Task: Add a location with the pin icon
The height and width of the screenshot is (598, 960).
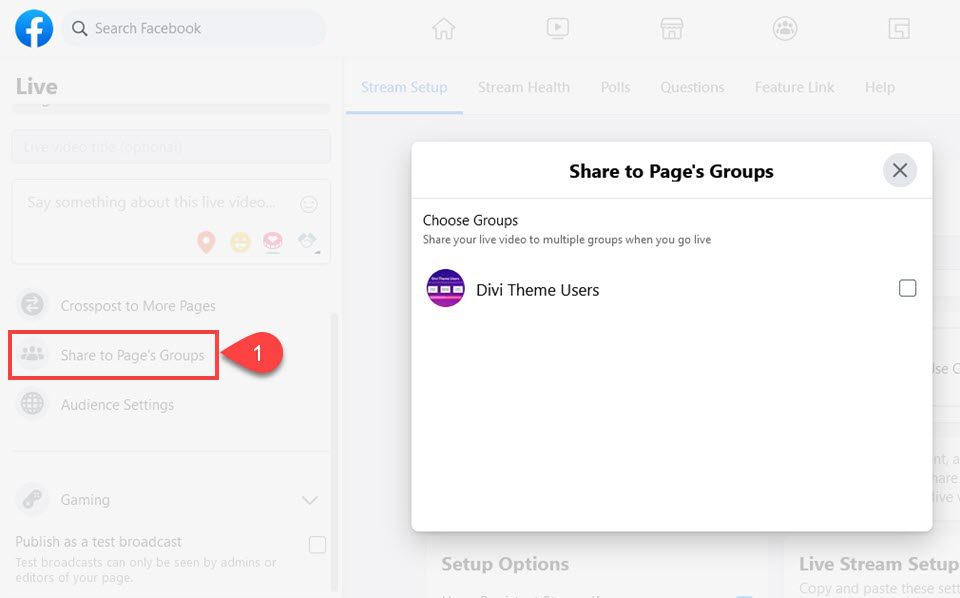Action: [206, 242]
